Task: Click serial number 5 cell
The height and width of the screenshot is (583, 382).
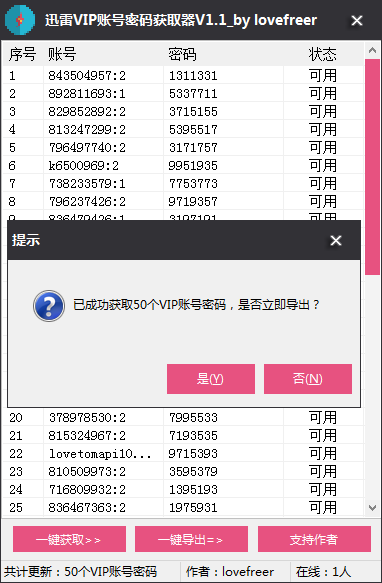Action: 12,148
